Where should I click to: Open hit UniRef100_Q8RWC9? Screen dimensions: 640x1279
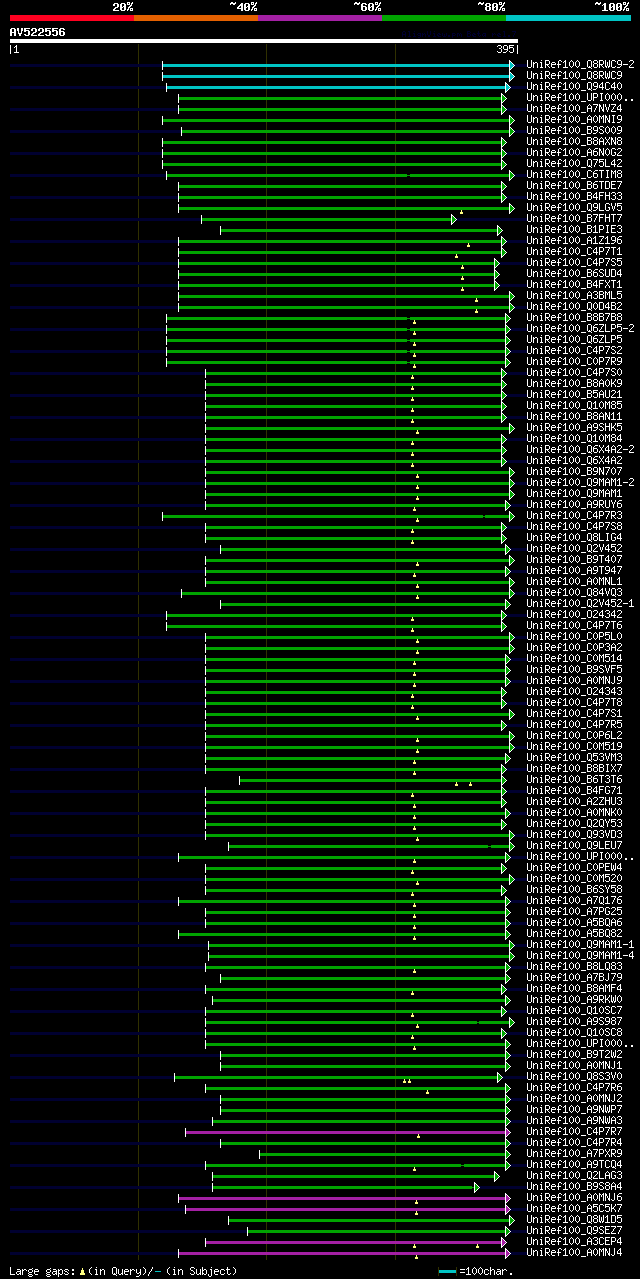click(575, 75)
